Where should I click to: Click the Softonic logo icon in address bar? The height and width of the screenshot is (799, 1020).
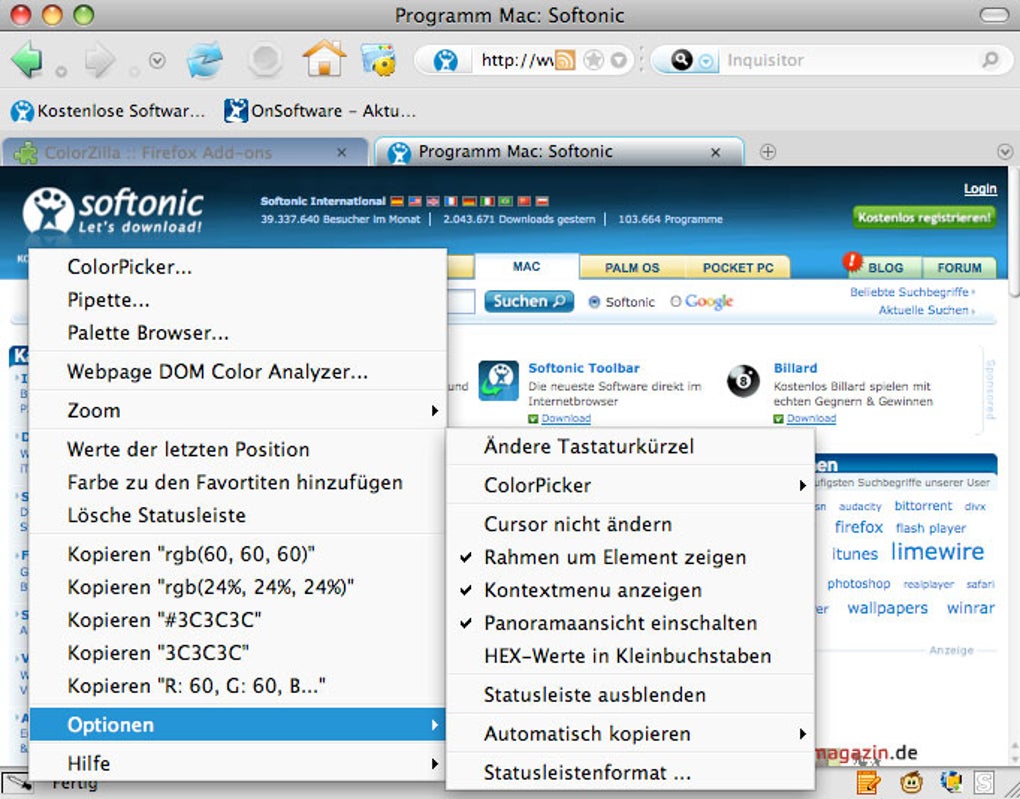[445, 60]
